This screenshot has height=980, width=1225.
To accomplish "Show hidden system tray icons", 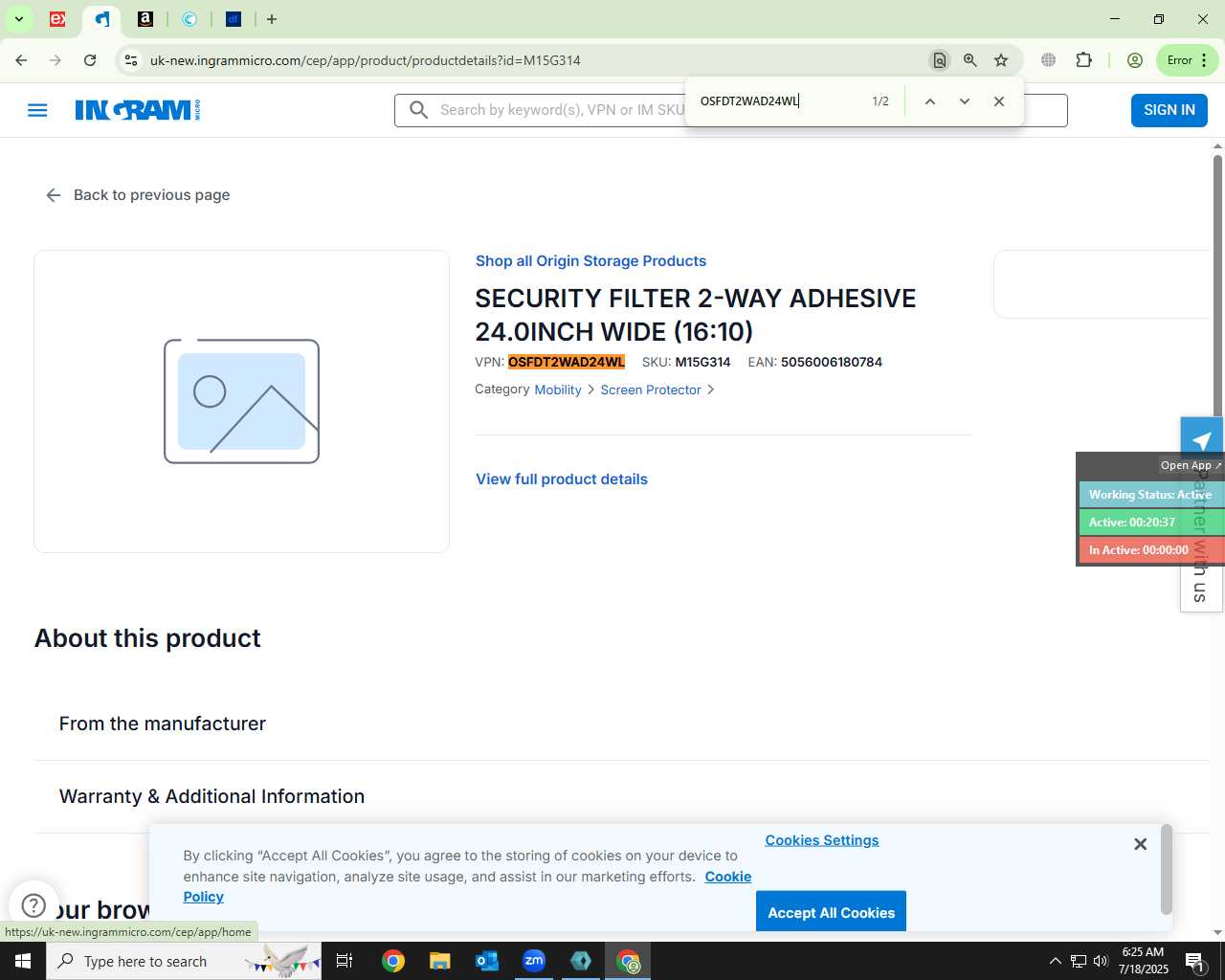I will pos(1055,961).
